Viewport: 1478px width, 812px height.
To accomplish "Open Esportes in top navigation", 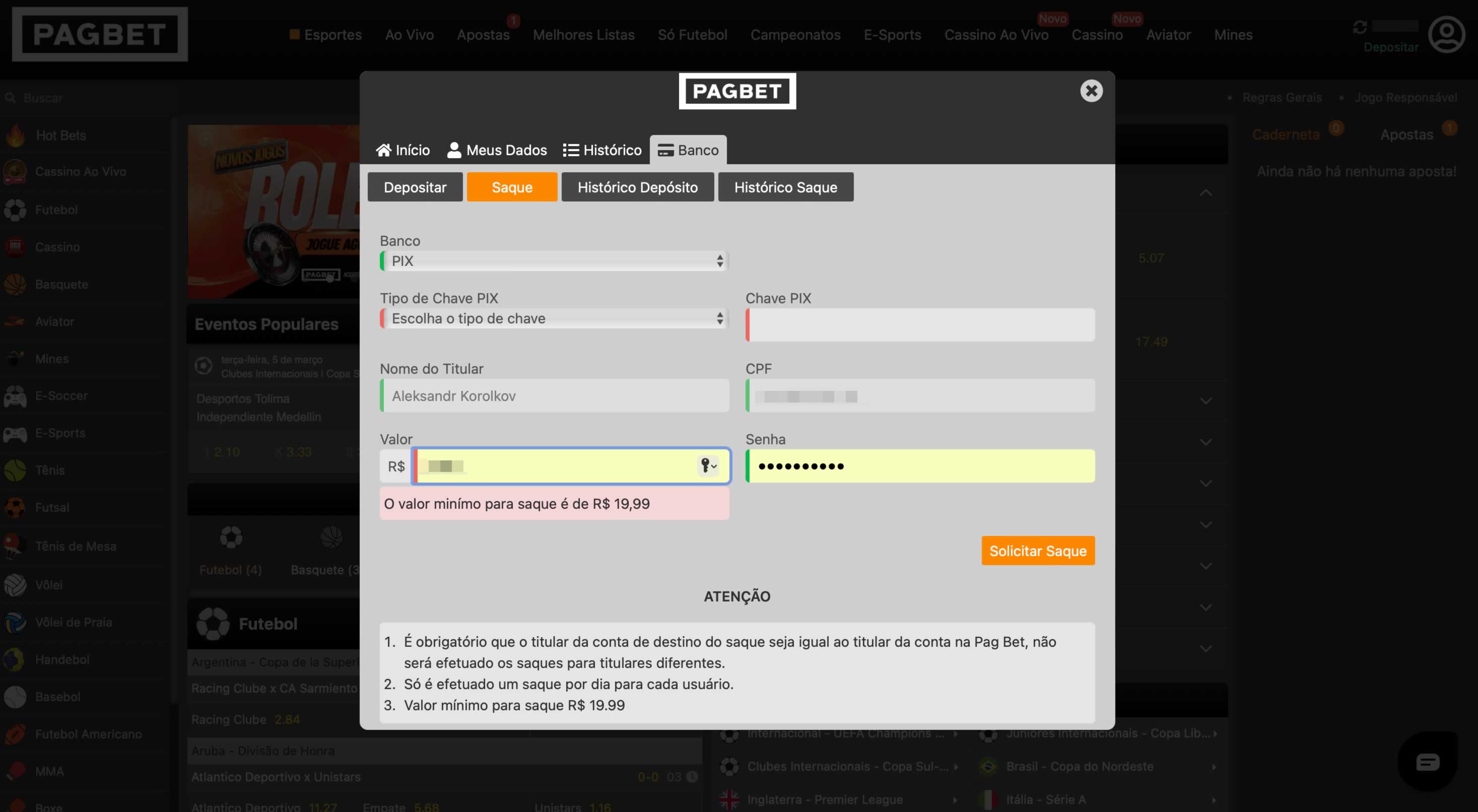I will point(332,35).
